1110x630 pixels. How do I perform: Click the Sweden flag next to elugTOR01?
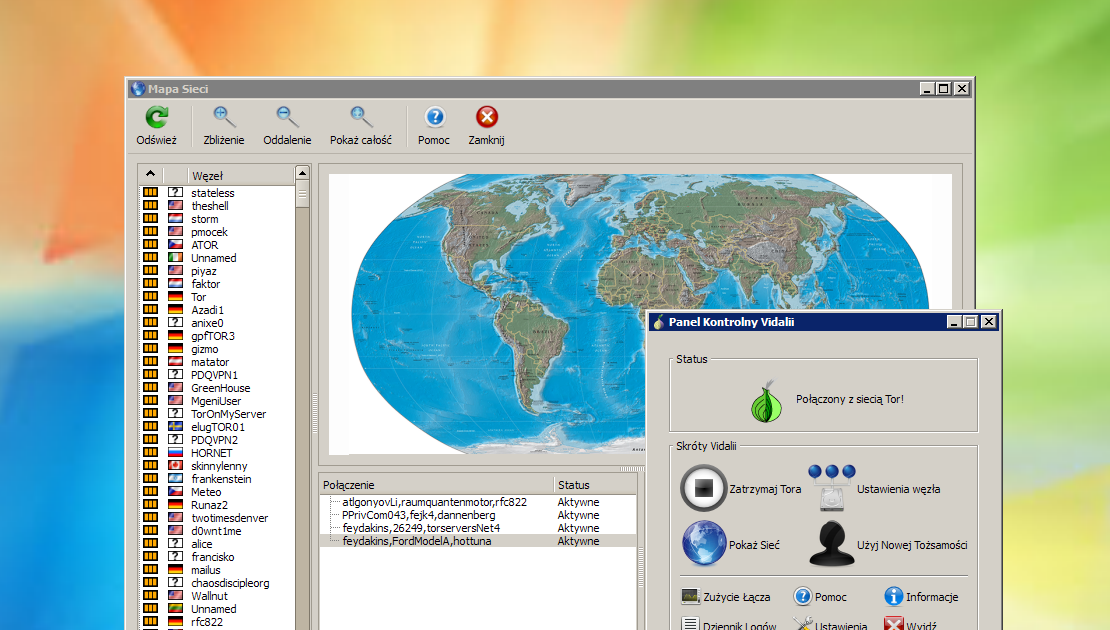(176, 427)
